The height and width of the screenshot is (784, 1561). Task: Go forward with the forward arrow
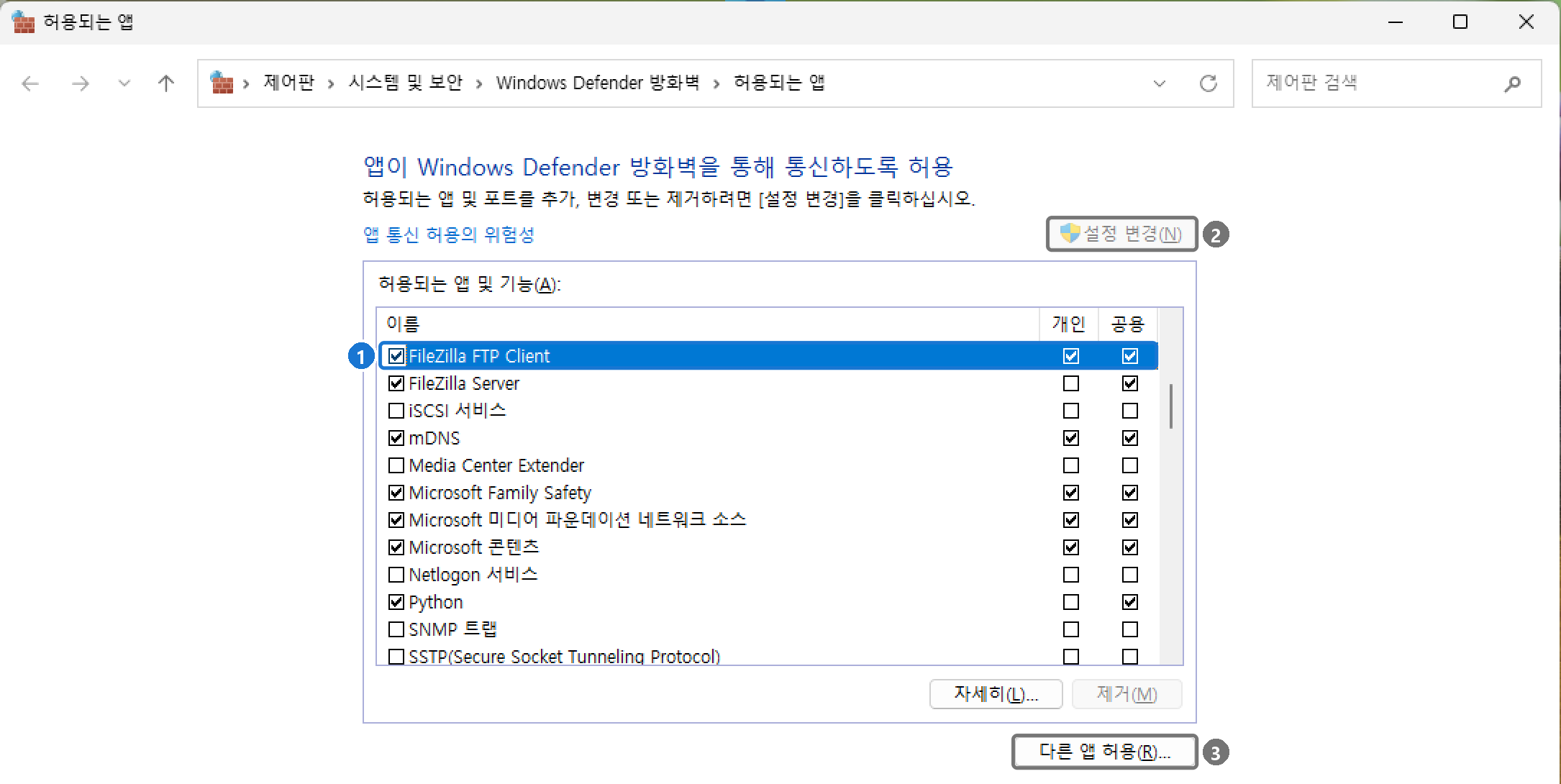point(81,84)
